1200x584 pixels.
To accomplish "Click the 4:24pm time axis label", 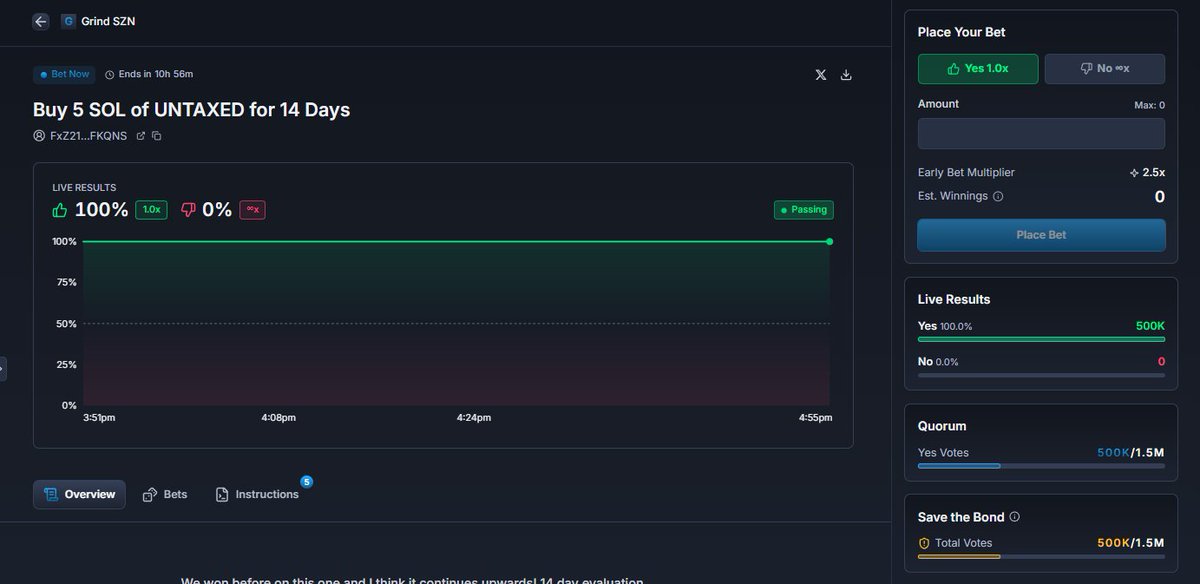I will [x=474, y=417].
